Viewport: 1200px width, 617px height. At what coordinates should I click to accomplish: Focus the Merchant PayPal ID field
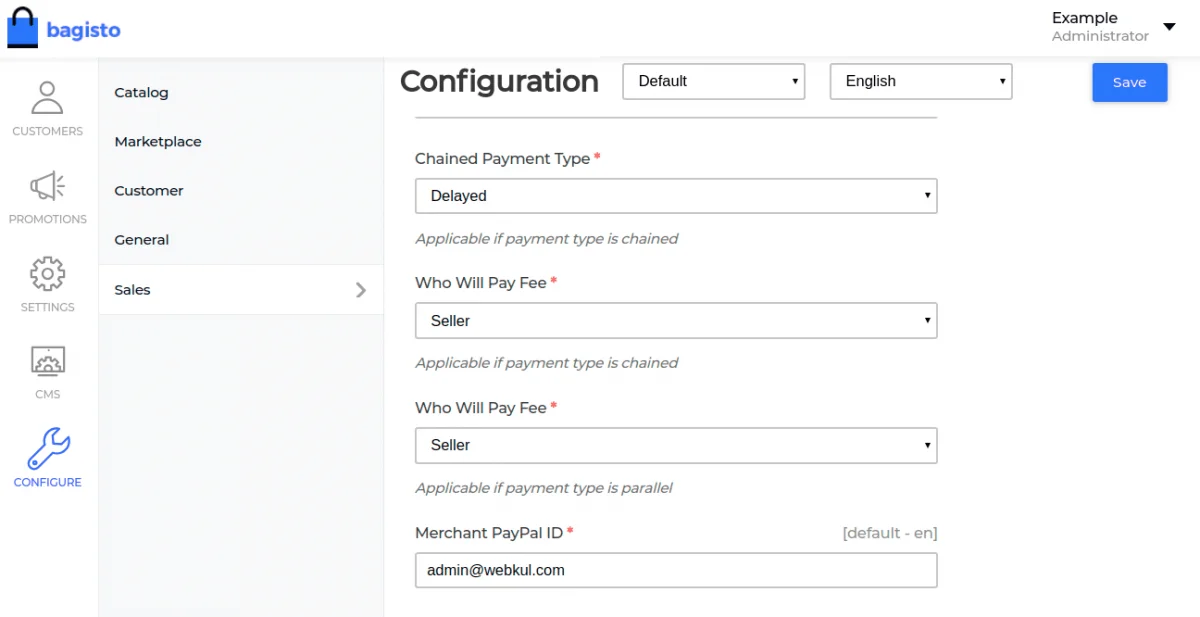pos(676,570)
